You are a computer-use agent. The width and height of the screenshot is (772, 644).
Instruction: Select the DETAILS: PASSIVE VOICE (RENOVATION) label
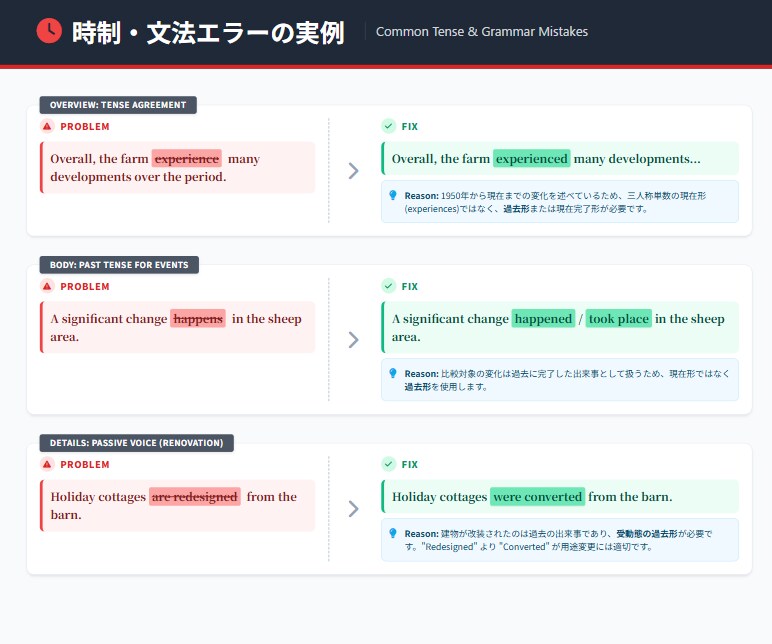(136, 443)
